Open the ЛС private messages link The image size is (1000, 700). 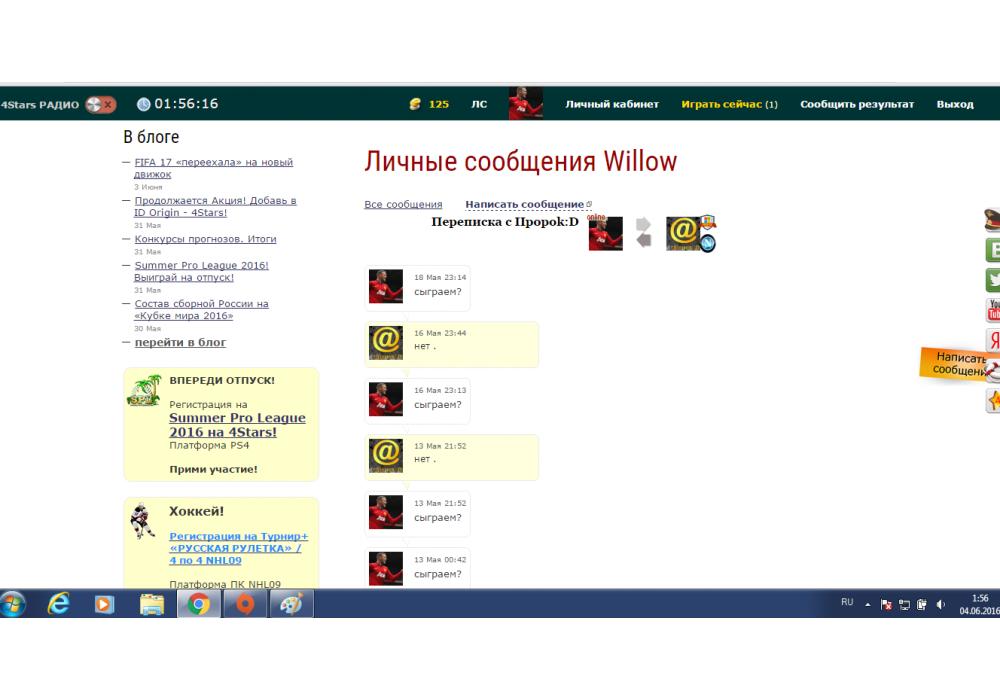[479, 104]
